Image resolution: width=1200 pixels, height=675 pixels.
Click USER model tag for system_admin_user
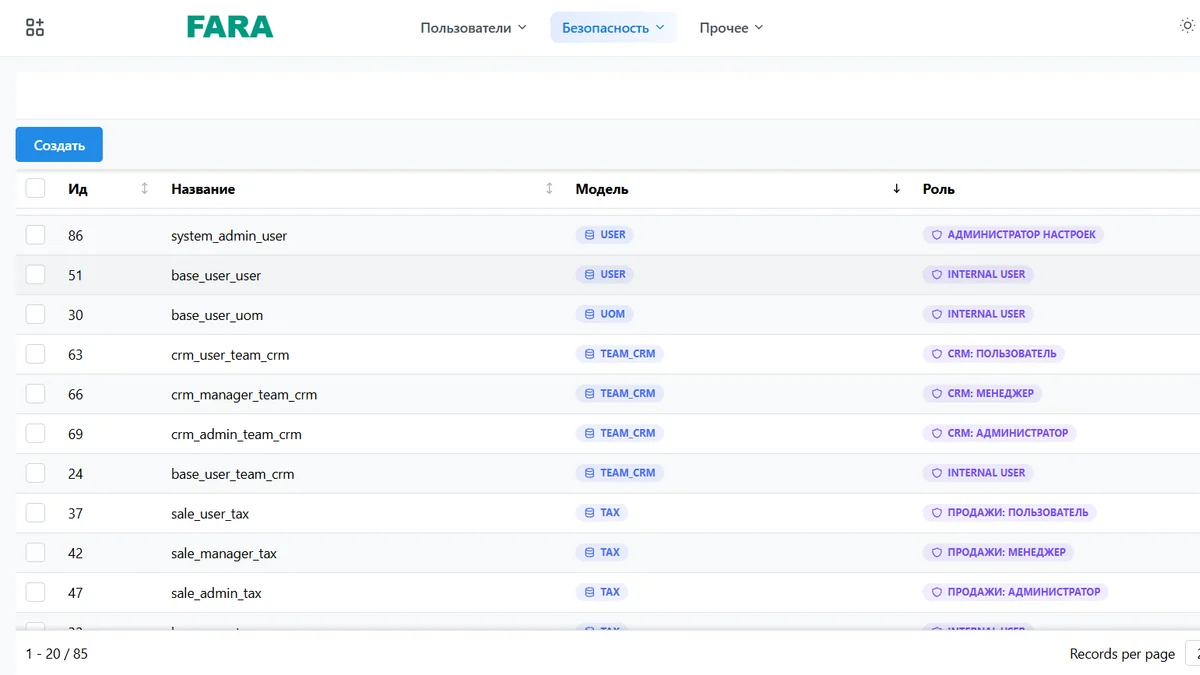605,235
